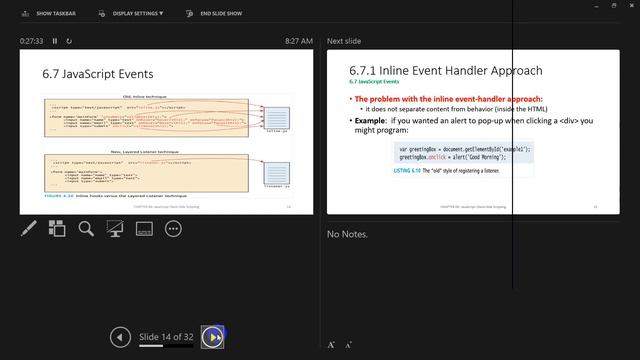Click the No Notes text area
This screenshot has width=640, height=360.
coord(347,234)
